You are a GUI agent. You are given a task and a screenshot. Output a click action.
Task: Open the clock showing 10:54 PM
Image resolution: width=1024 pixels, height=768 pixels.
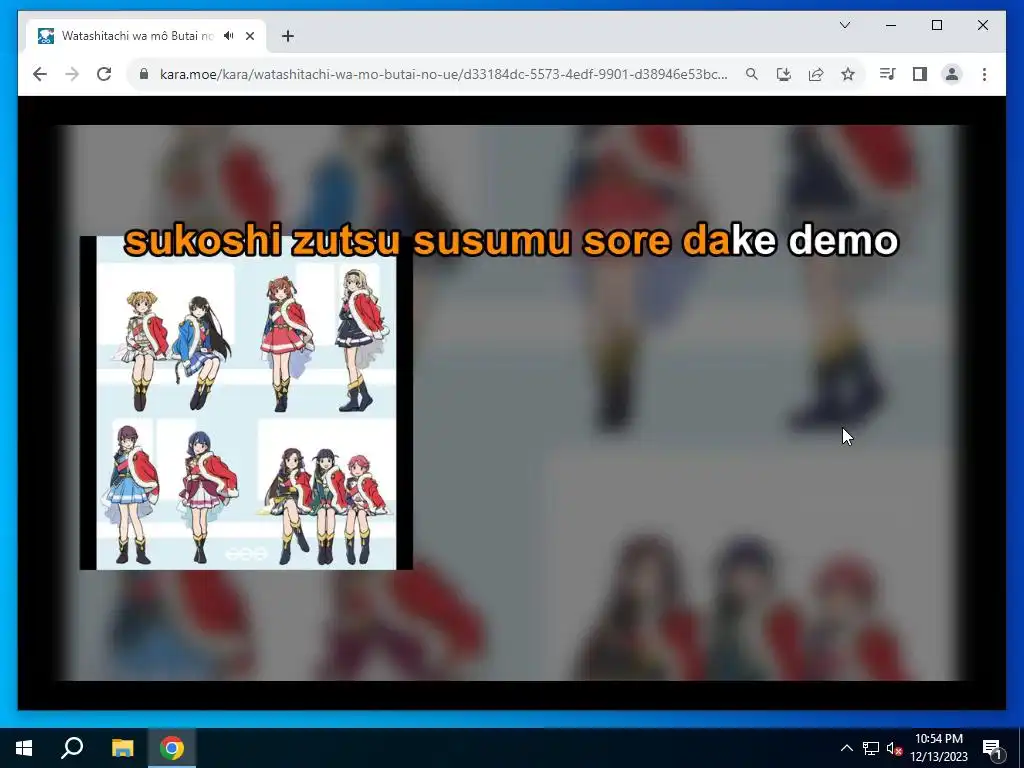tap(938, 748)
